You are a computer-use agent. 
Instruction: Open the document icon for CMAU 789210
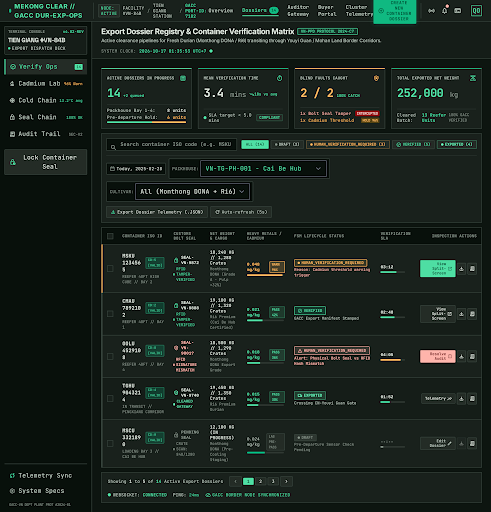[x=472, y=314]
